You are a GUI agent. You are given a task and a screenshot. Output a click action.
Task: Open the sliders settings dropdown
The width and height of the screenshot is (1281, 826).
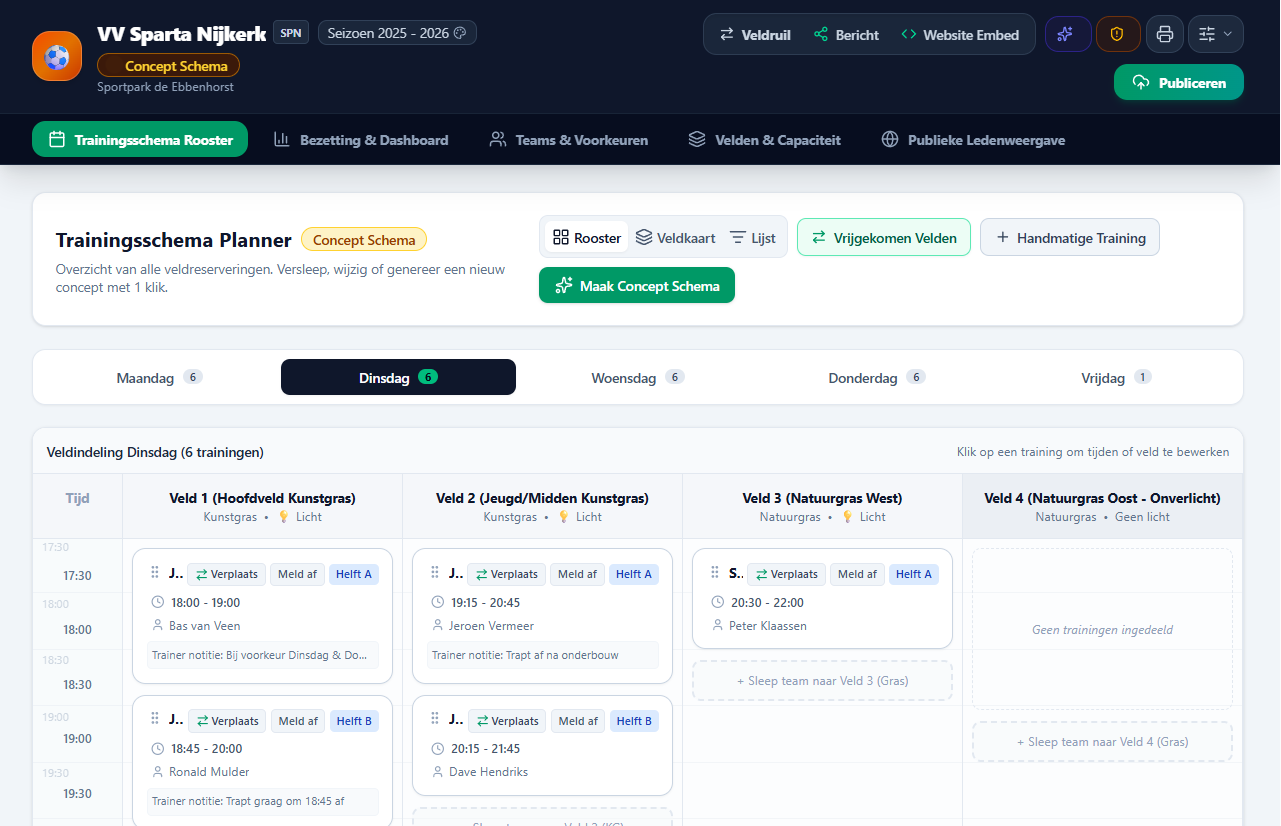[x=1216, y=34]
